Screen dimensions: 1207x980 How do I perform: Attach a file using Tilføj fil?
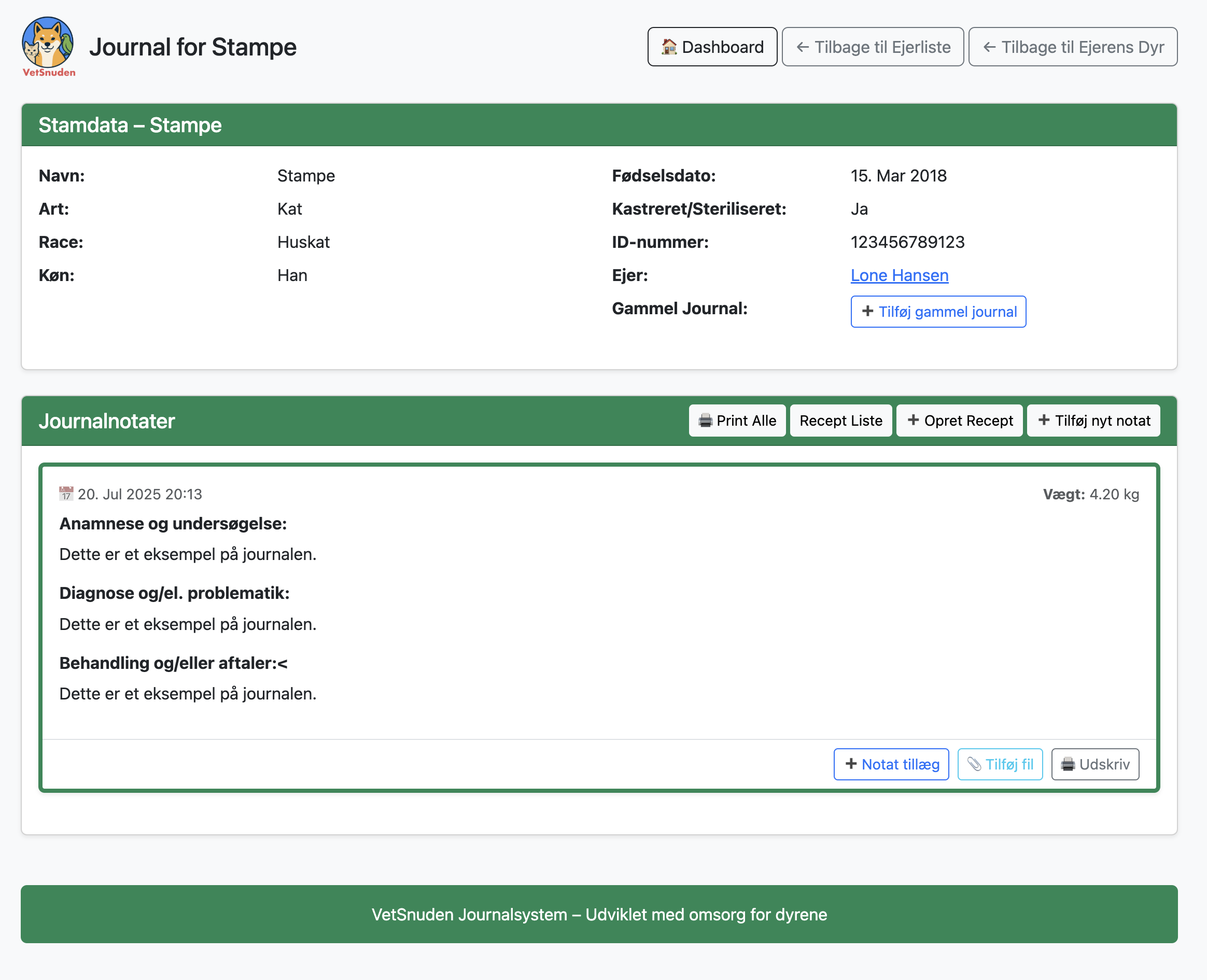pyautogui.click(x=999, y=764)
